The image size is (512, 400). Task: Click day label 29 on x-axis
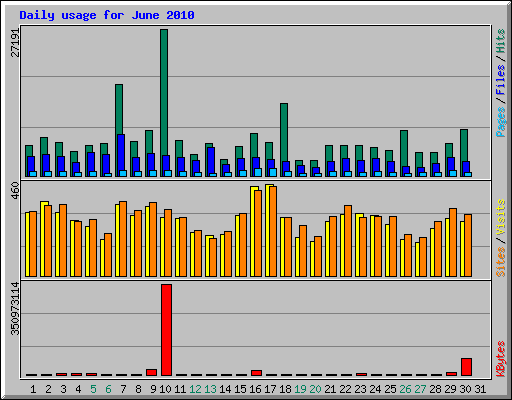[x=450, y=389]
